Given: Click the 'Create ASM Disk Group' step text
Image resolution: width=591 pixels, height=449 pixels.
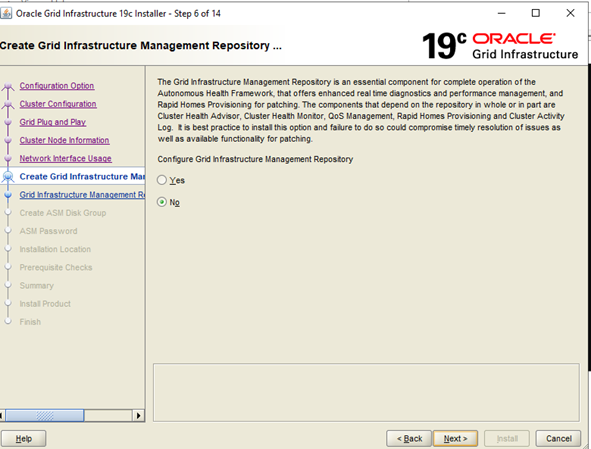Looking at the screenshot, I should 63,213.
